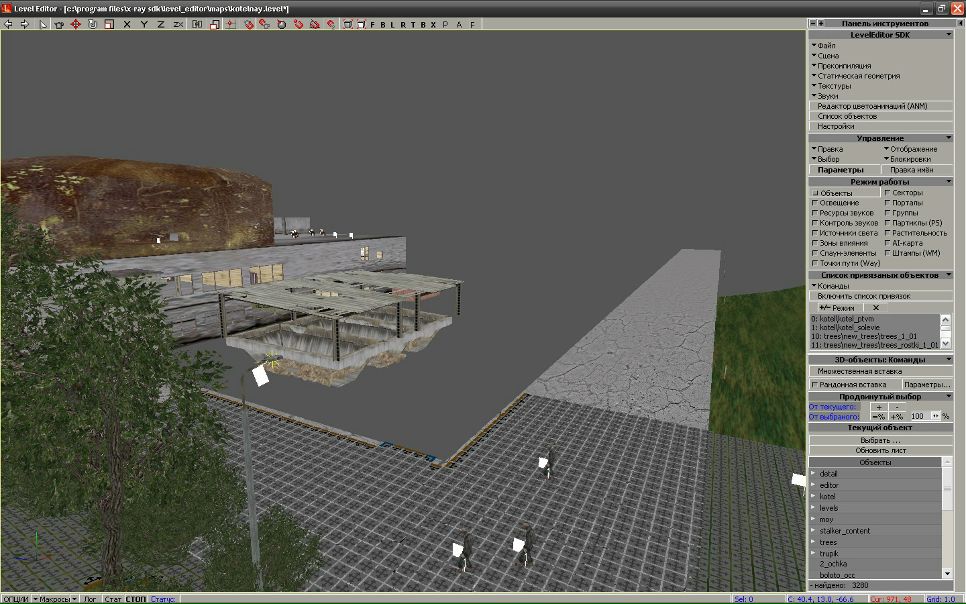966x604 pixels.
Task: Check the Источники света mode option
Action: point(815,233)
